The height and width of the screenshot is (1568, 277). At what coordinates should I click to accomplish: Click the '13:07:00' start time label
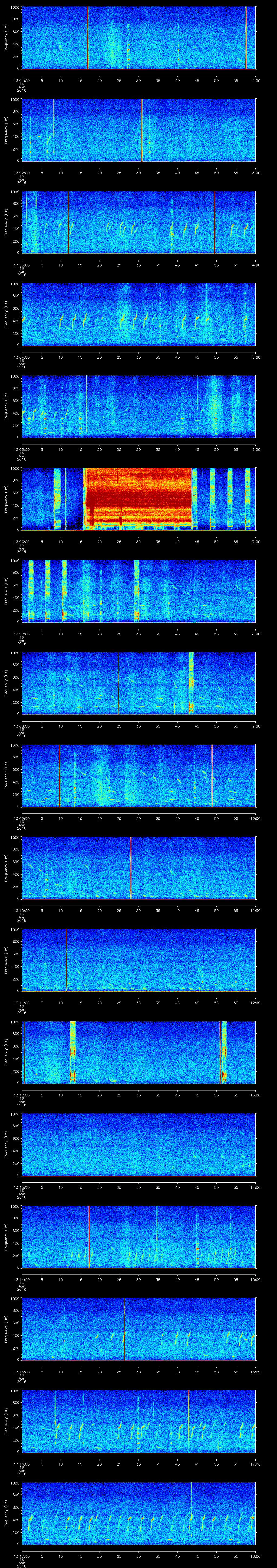tap(21, 634)
